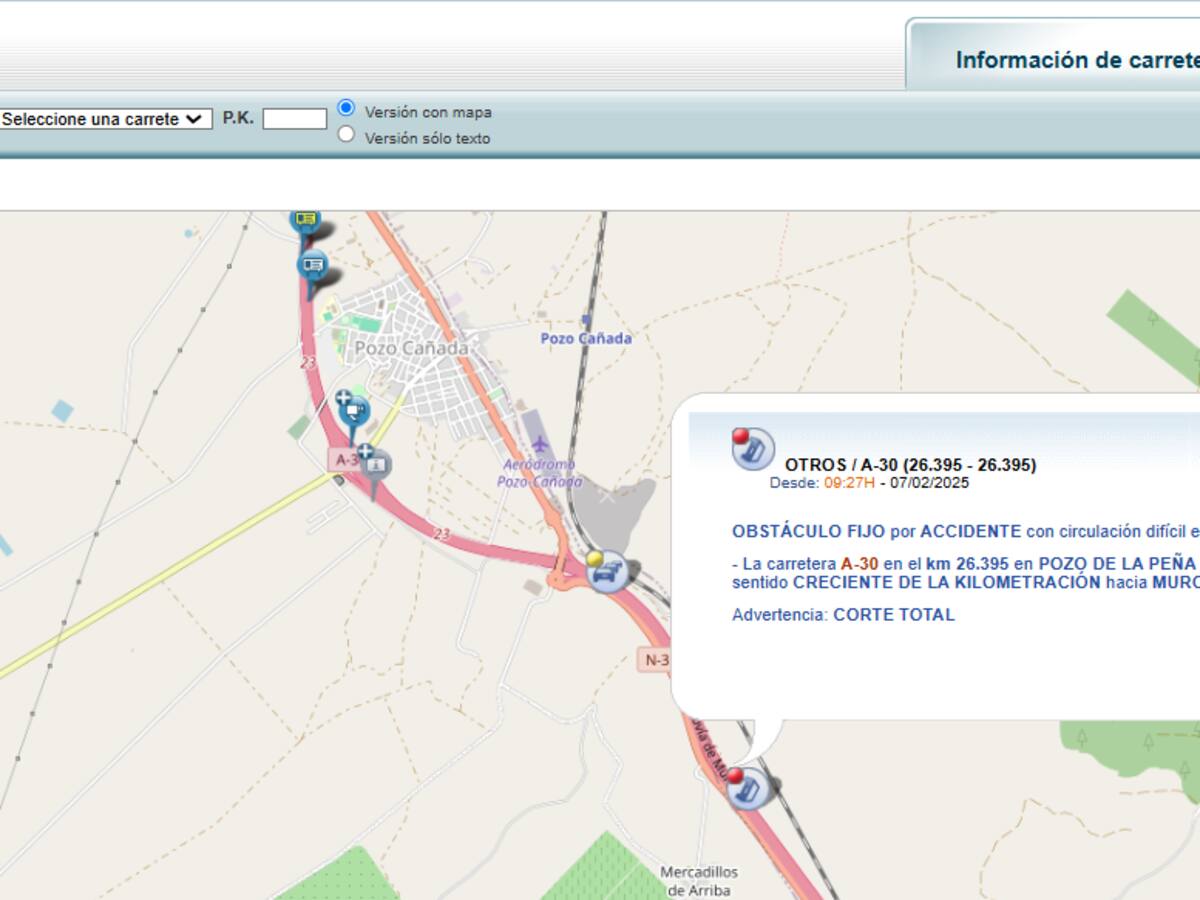Screen dimensions: 1200x900
Task: Click the incident icon inside the popup header
Action: (x=752, y=448)
